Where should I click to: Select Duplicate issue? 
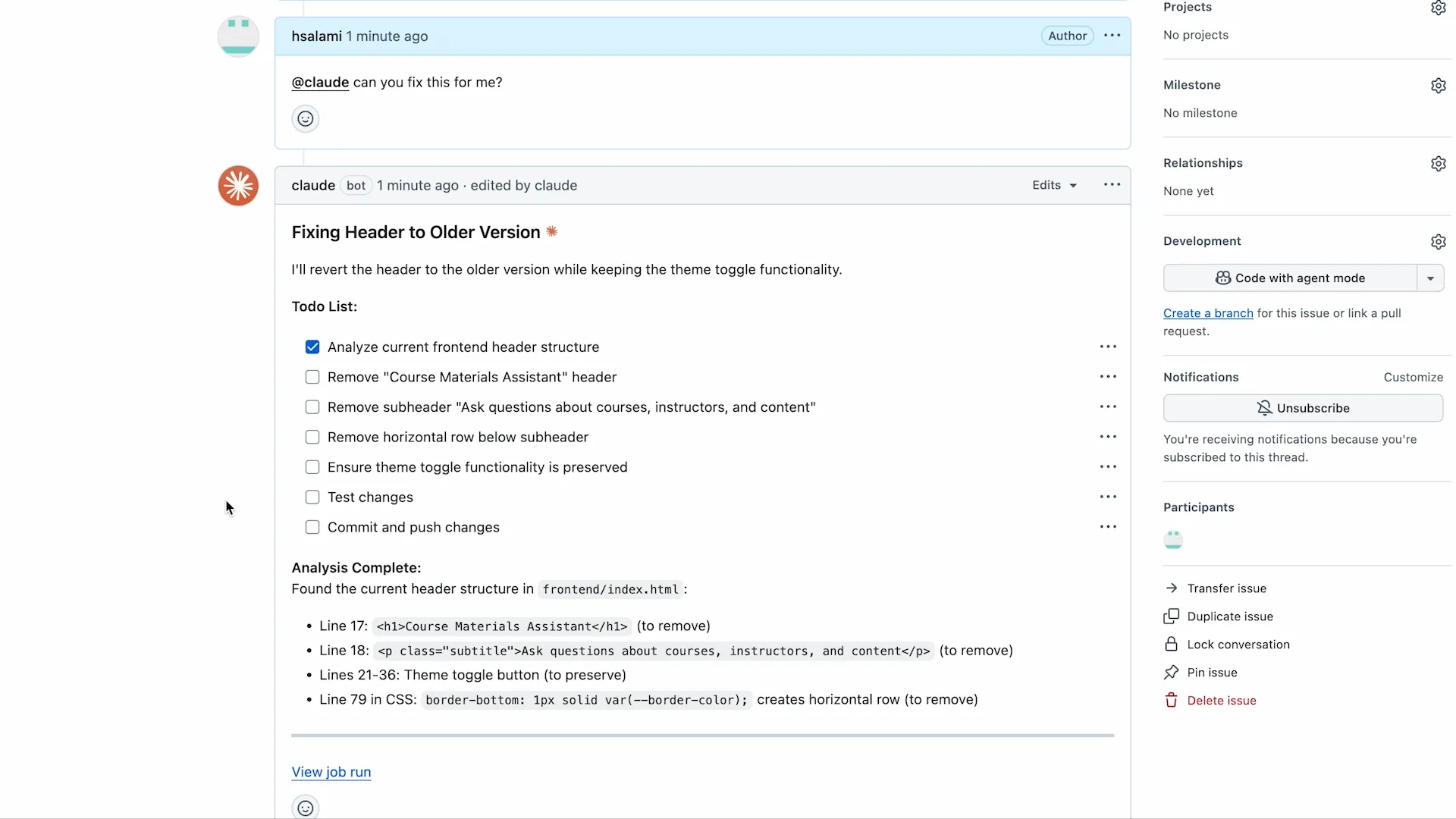(x=1230, y=617)
